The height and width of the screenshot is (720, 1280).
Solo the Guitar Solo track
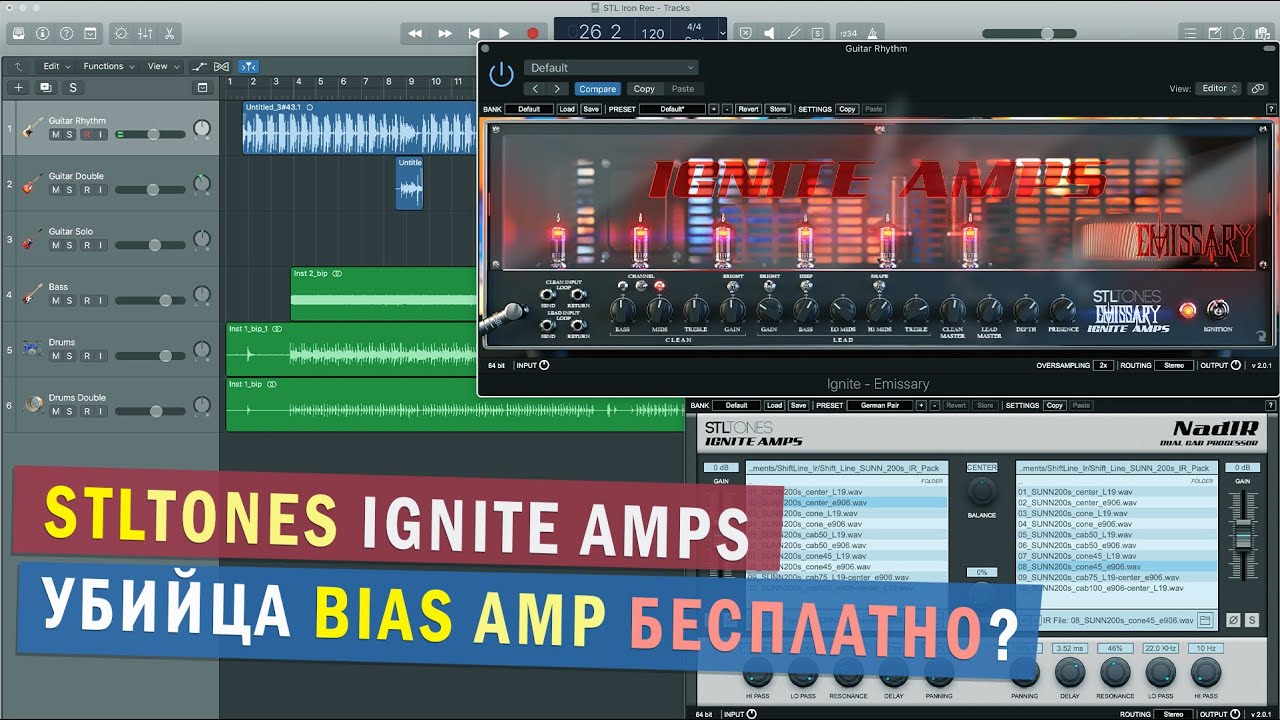pos(71,245)
